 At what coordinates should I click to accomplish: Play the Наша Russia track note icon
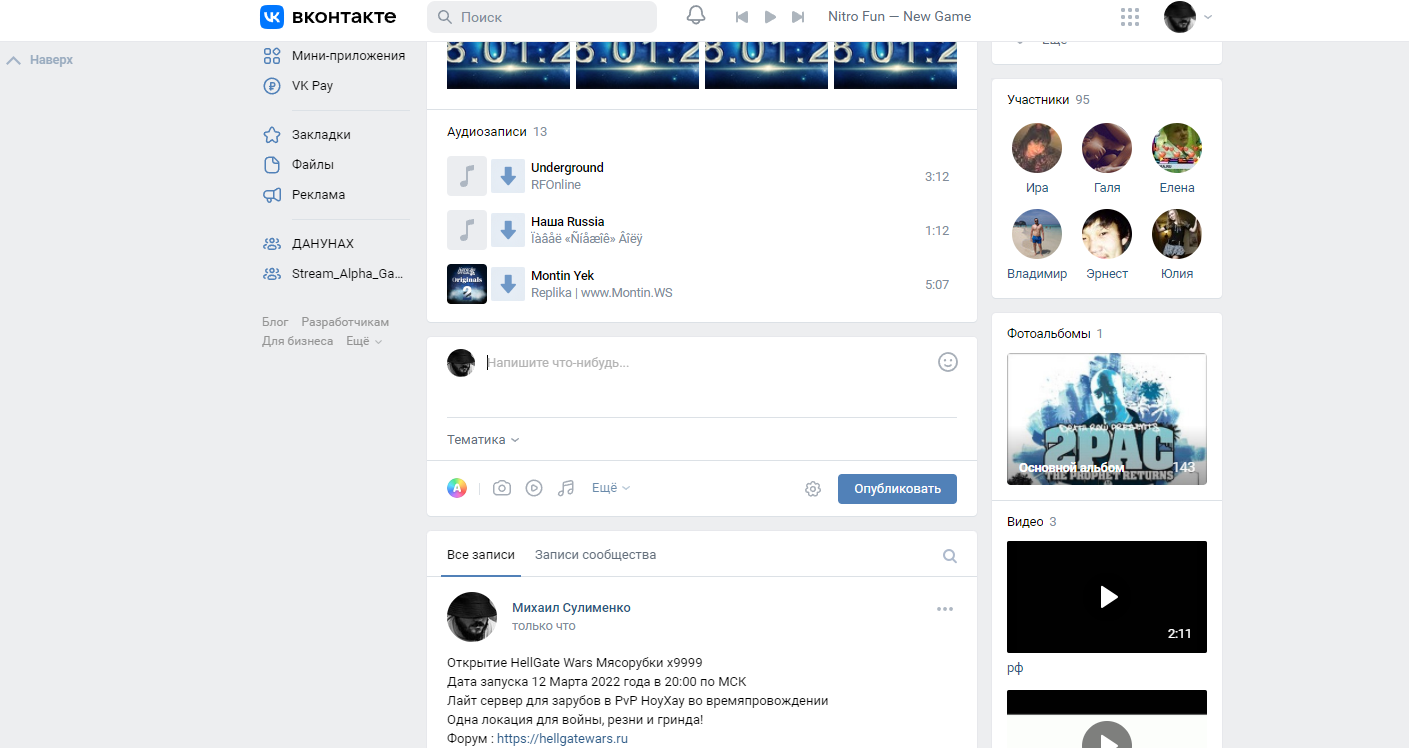tap(467, 230)
